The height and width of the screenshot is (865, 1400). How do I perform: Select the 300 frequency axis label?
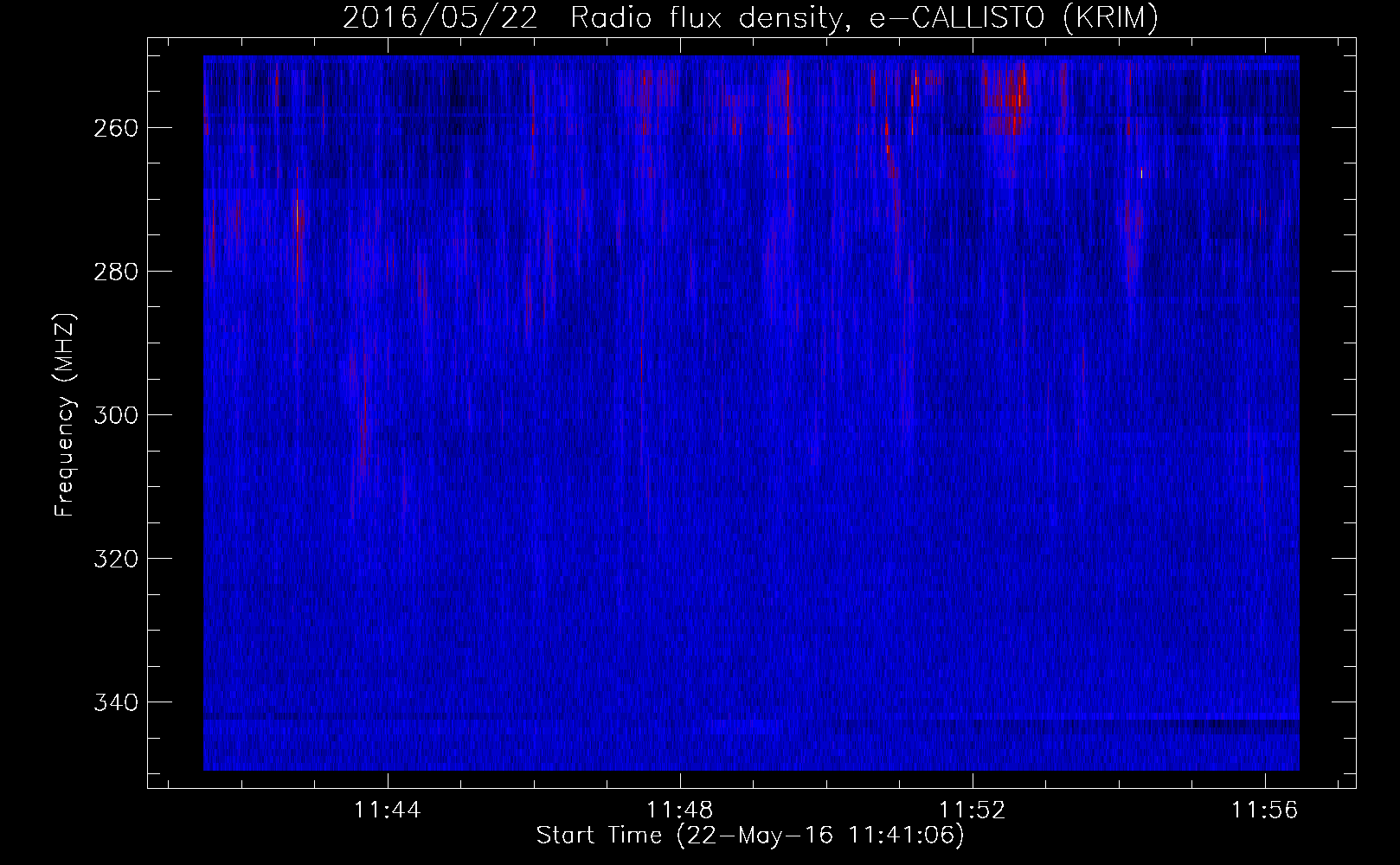point(115,415)
